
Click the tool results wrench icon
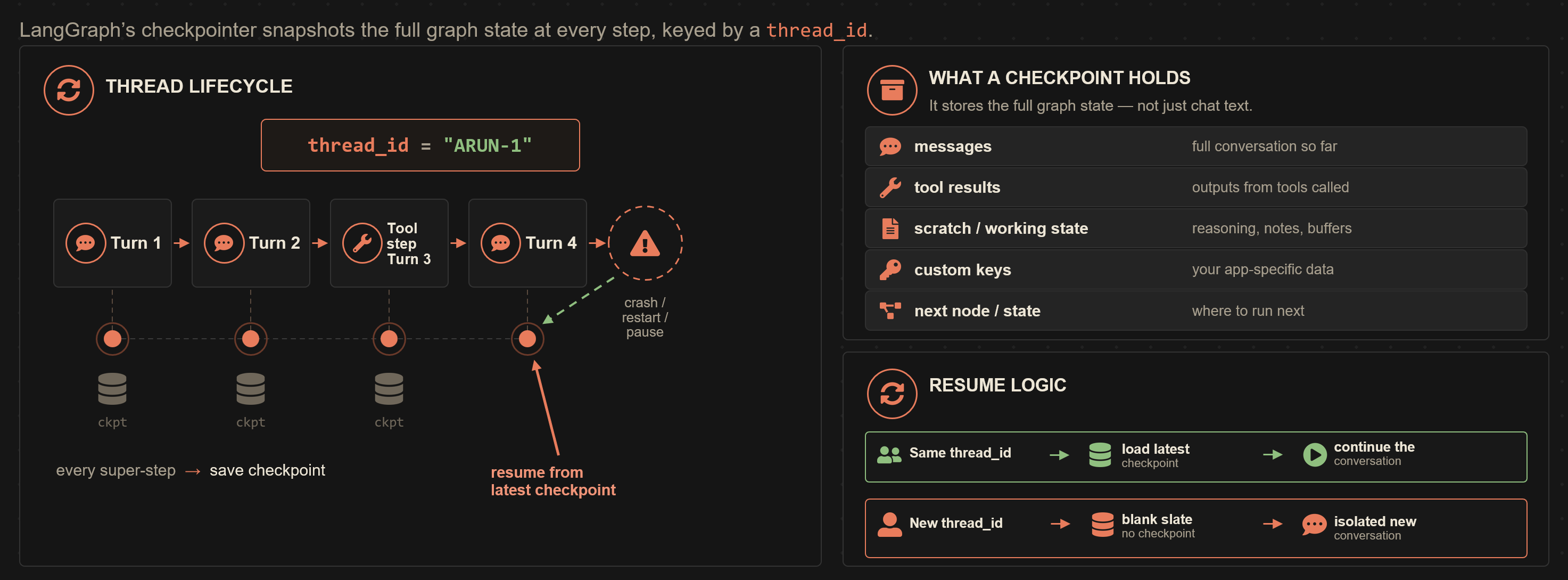(890, 187)
